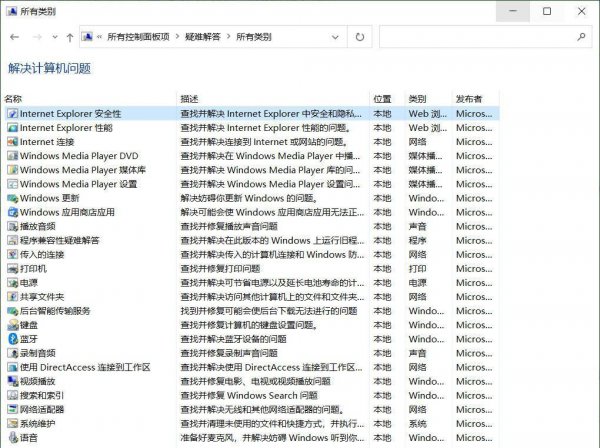Go up one level with up arrow
Screen dimensions: 600x448
tap(70, 37)
